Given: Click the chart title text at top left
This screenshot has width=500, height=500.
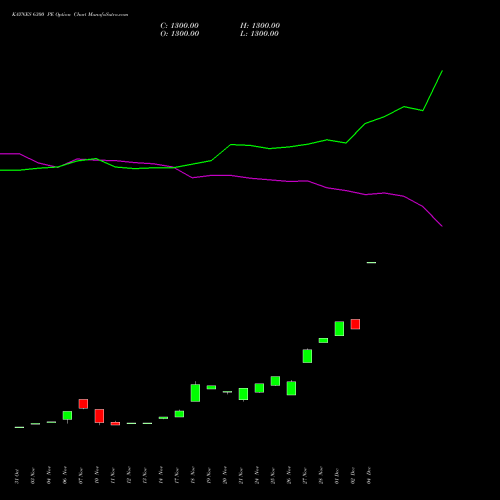Looking at the screenshot, I should pyautogui.click(x=70, y=15).
